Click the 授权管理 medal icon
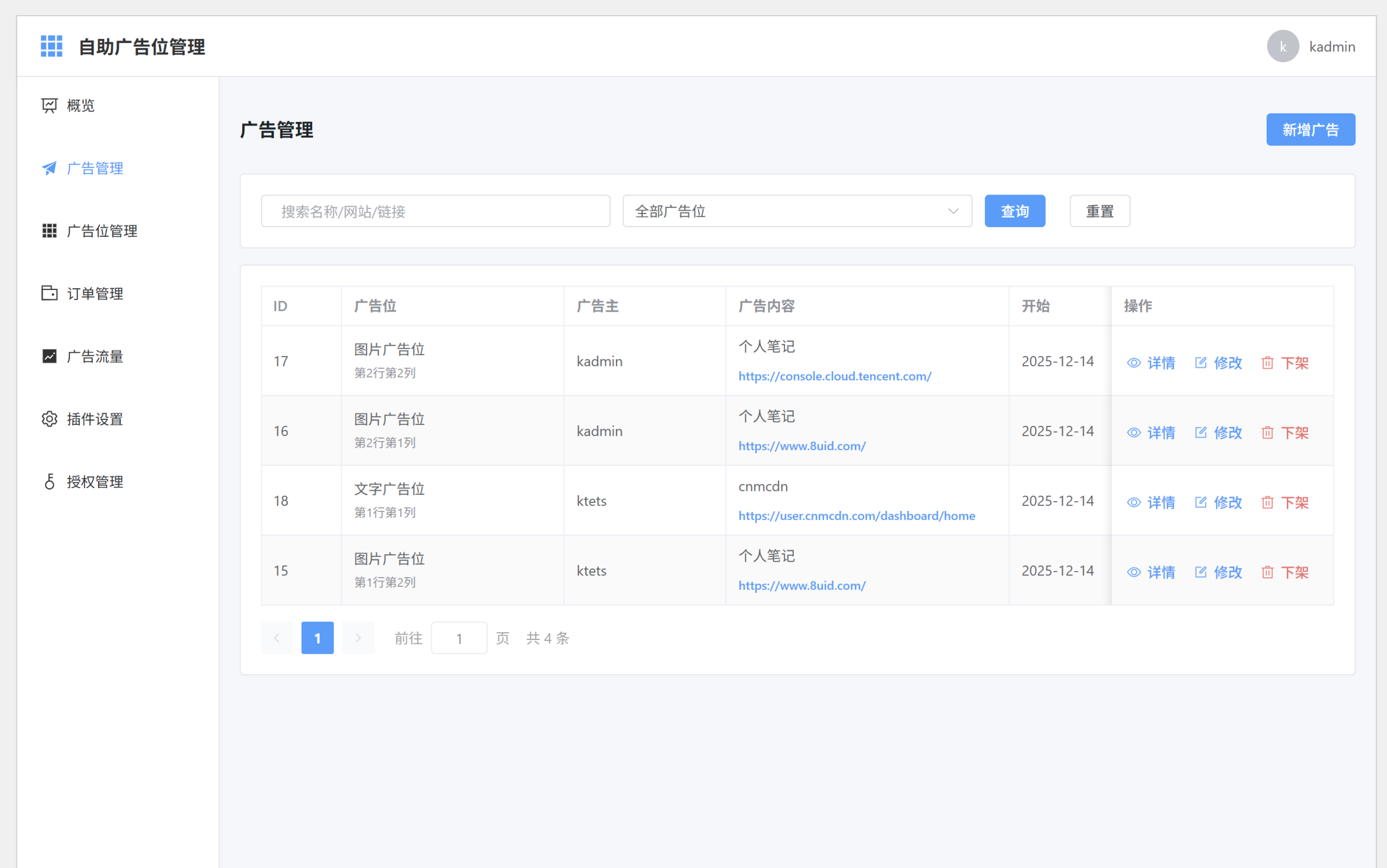 [x=49, y=482]
